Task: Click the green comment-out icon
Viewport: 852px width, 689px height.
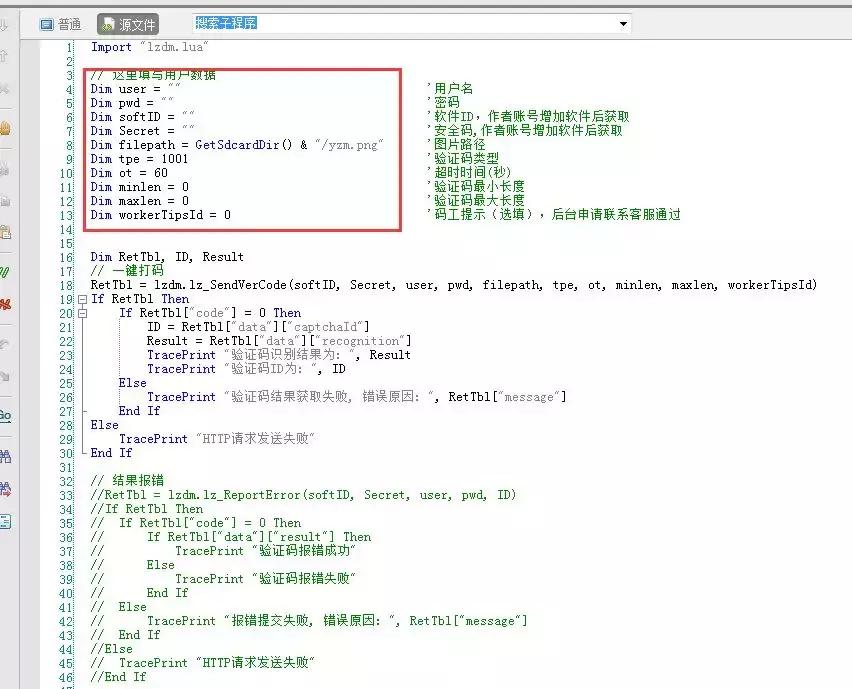Action: [x=5, y=272]
